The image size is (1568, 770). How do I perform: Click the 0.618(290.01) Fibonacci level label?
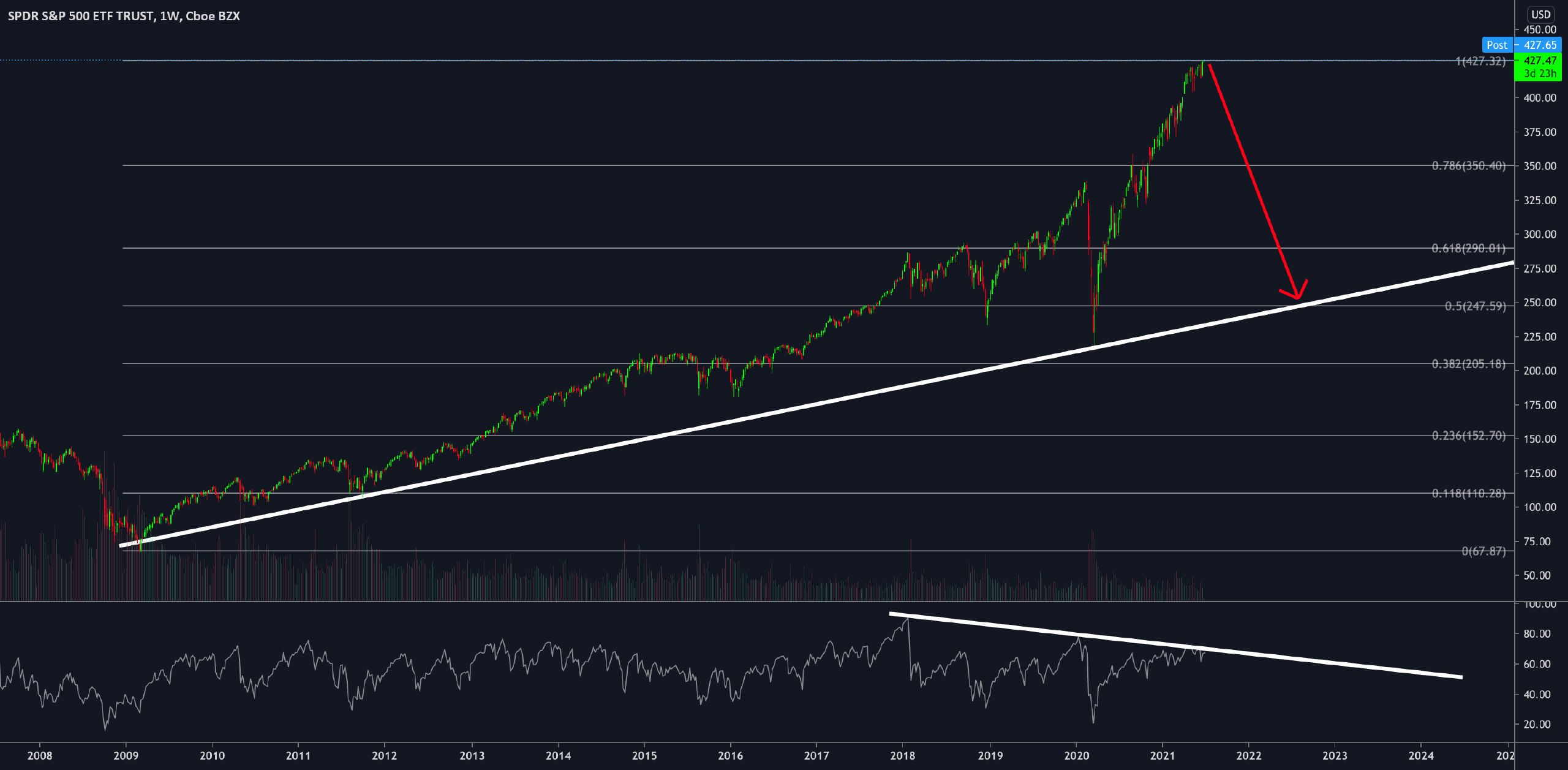[x=1468, y=248]
